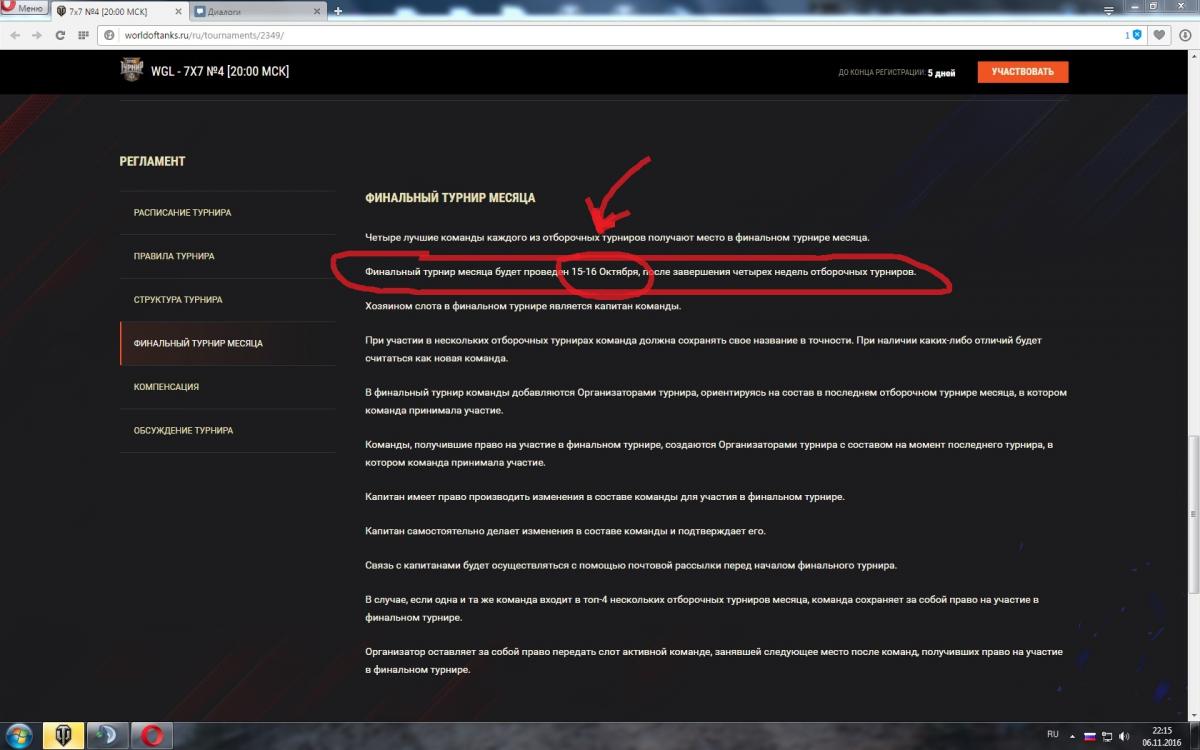Screen dimensions: 1200x750
Task: Click the РЕГЛАМЕНТ heading
Action: coord(152,161)
